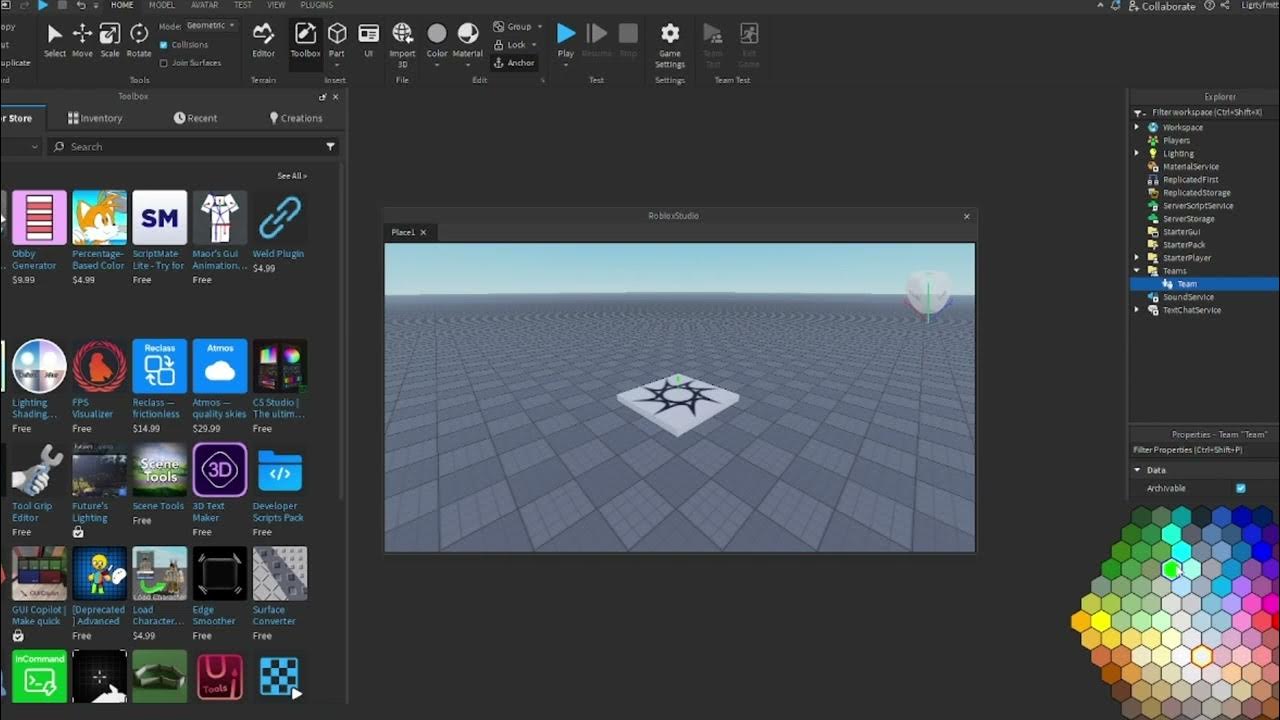Select the Weld Plugin item
The image size is (1280, 720).
click(279, 217)
